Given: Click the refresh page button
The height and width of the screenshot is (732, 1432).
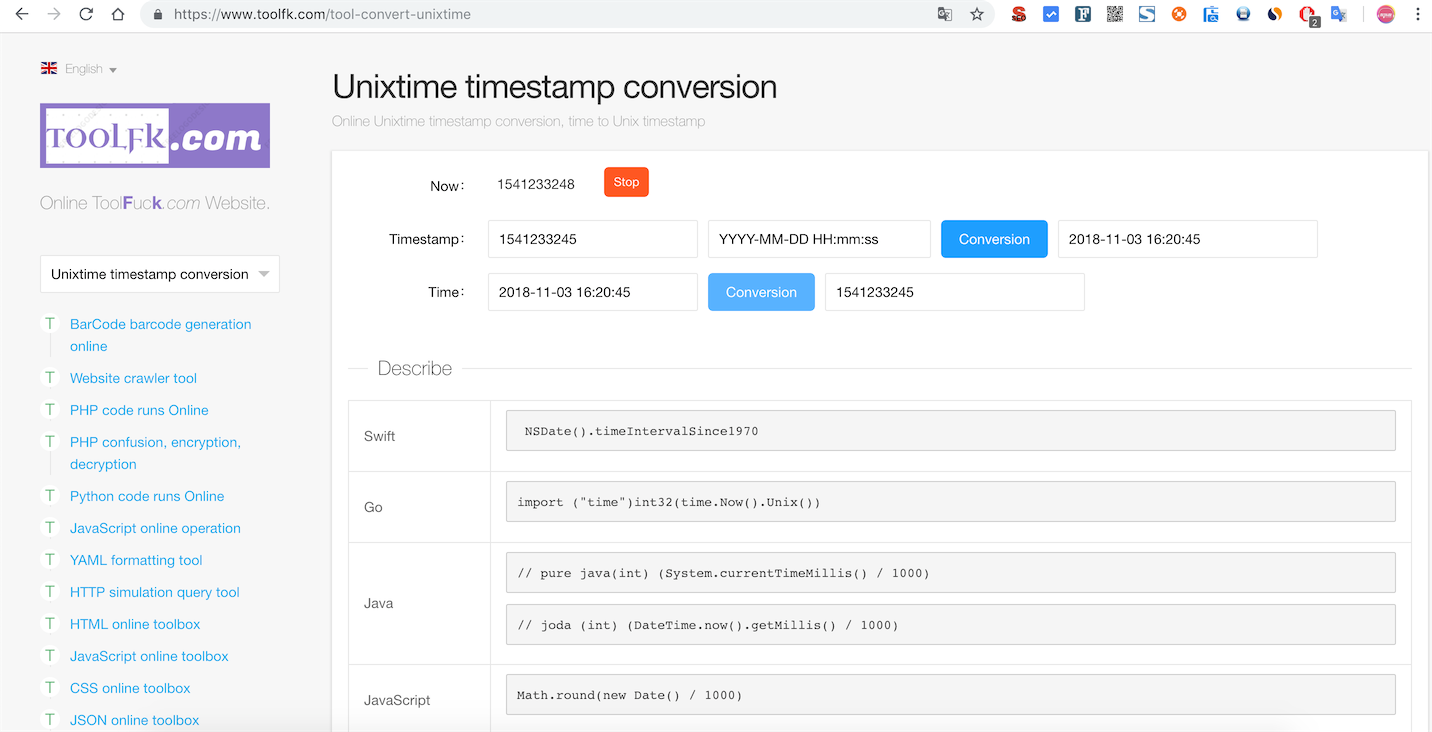Looking at the screenshot, I should coord(86,14).
